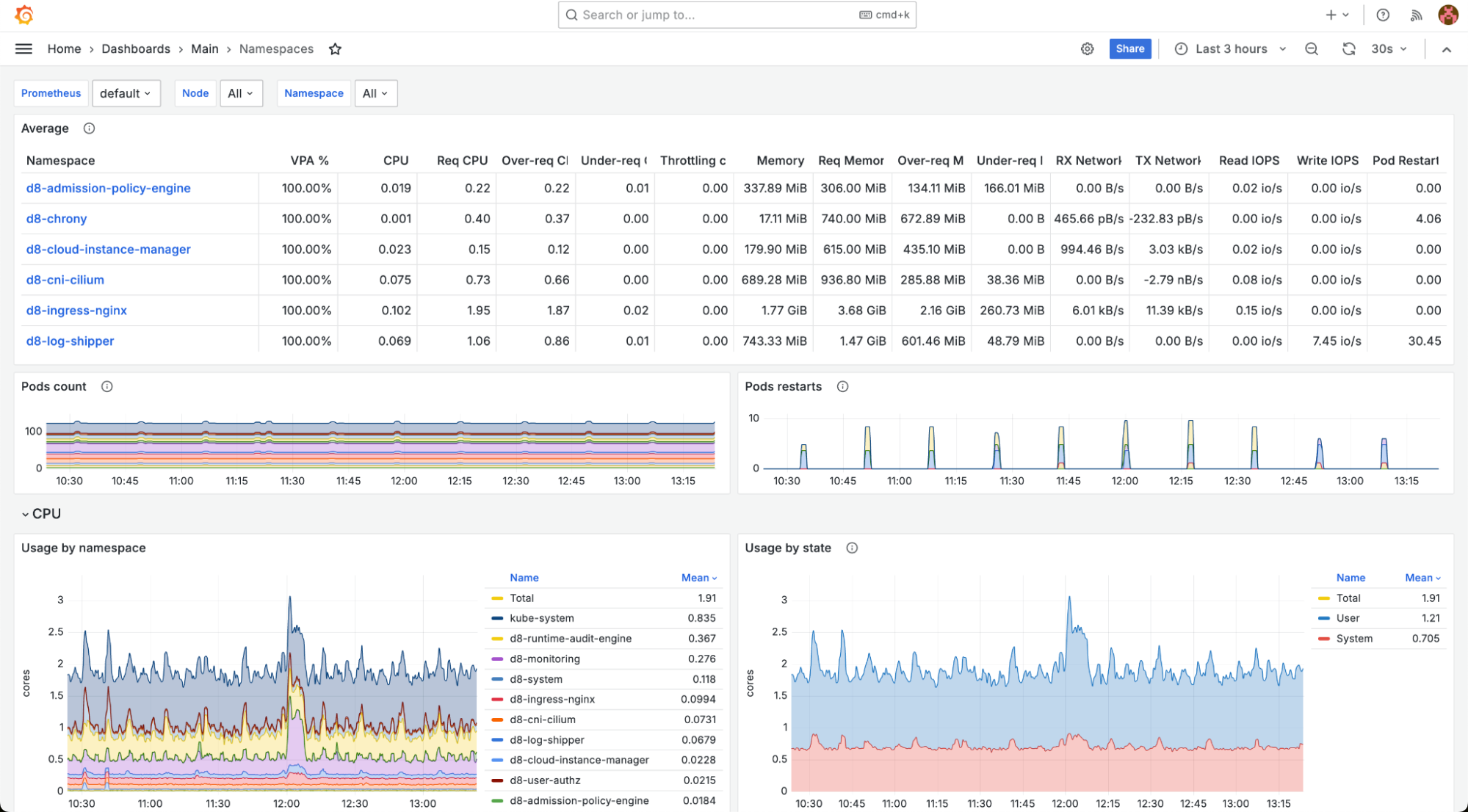The image size is (1468, 812).
Task: Toggle the System series in the state legend
Action: 1353,639
